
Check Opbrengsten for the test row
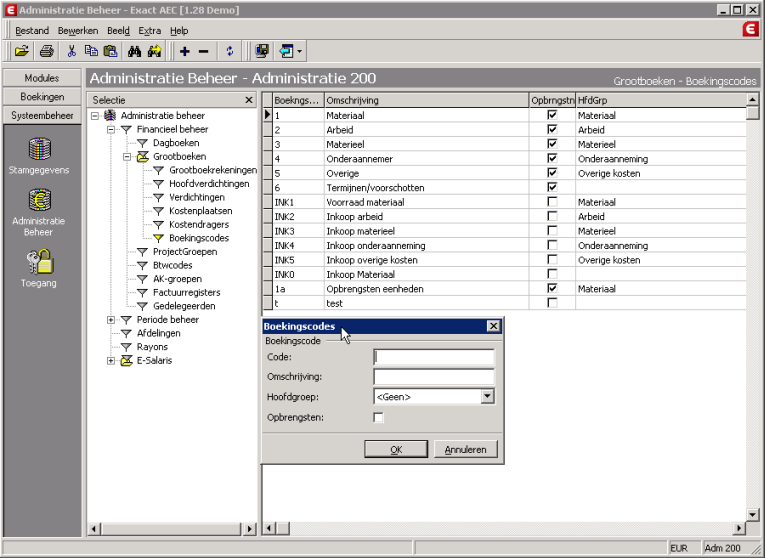(x=552, y=303)
